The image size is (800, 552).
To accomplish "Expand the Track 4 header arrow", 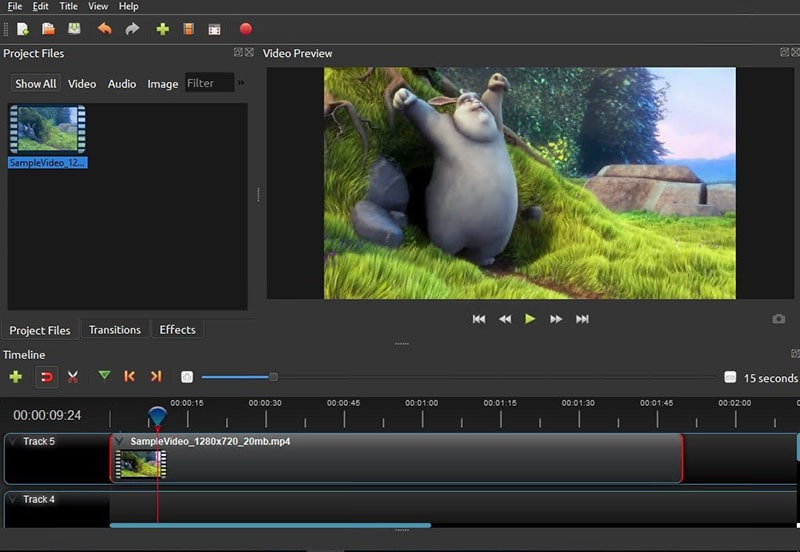I will point(13,499).
